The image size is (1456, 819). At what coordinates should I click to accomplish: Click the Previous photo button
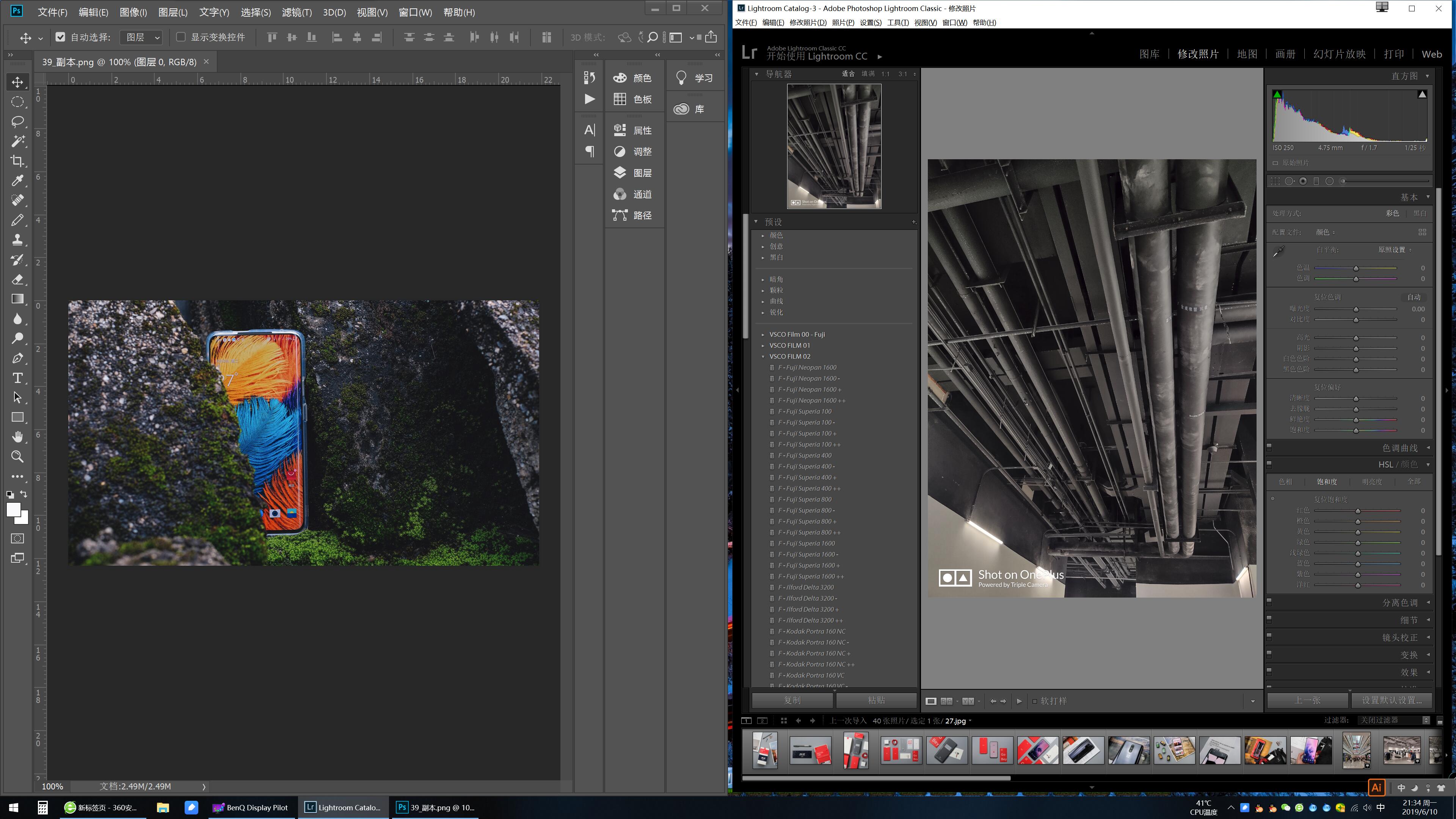pyautogui.click(x=1307, y=700)
